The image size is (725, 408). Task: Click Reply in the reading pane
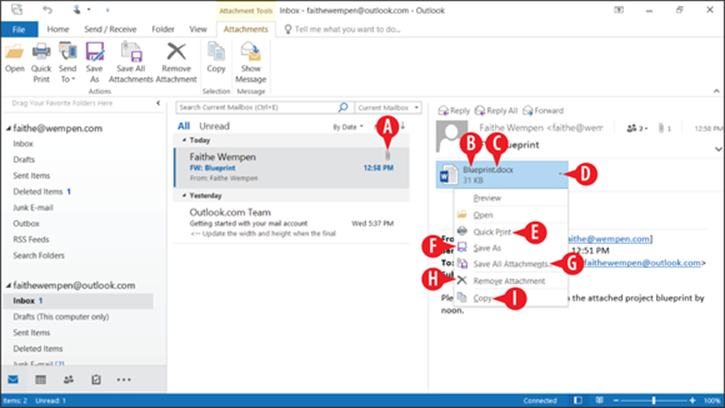pos(454,111)
